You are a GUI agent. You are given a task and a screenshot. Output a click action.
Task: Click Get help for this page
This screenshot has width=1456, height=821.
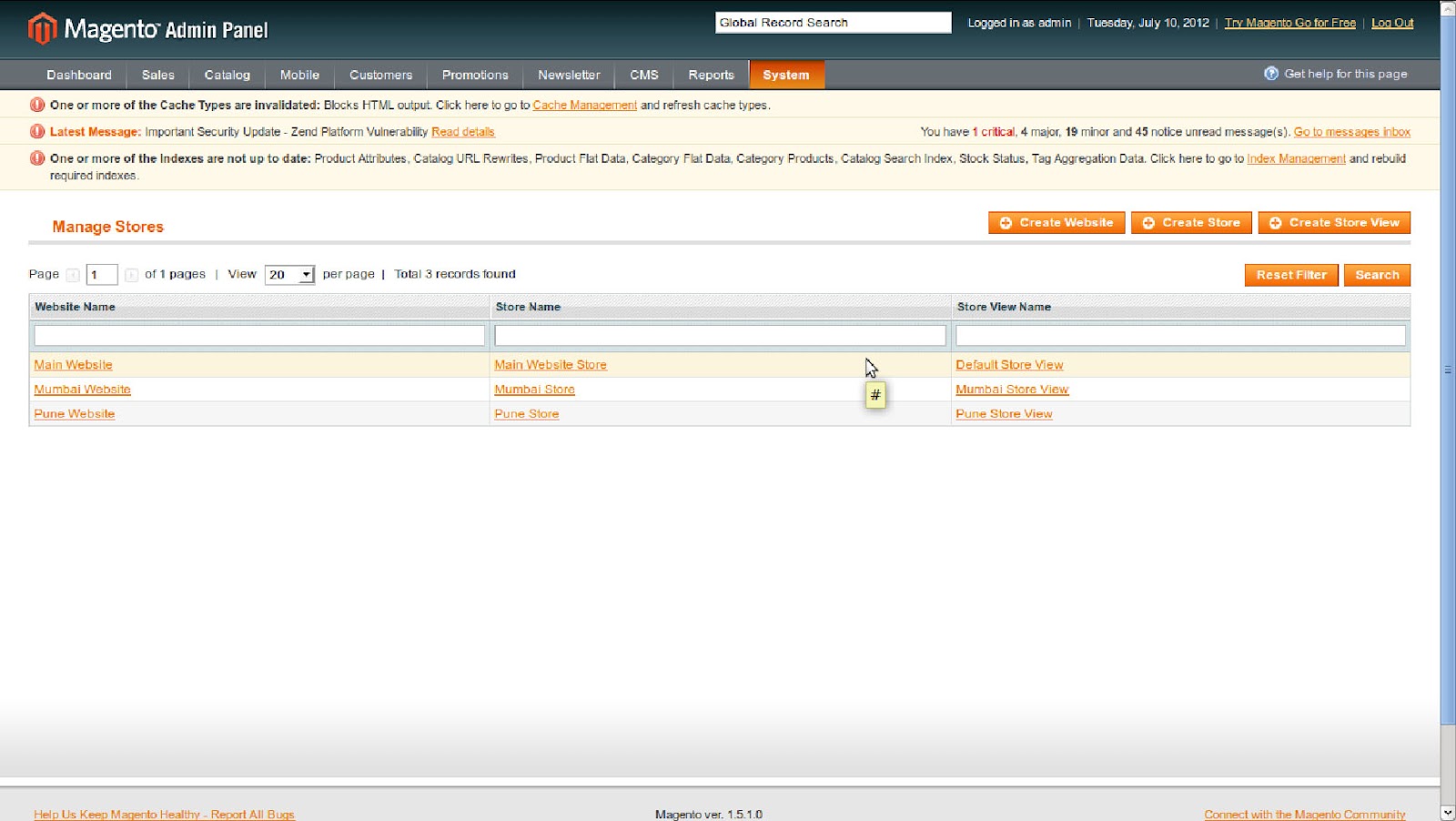1345,74
